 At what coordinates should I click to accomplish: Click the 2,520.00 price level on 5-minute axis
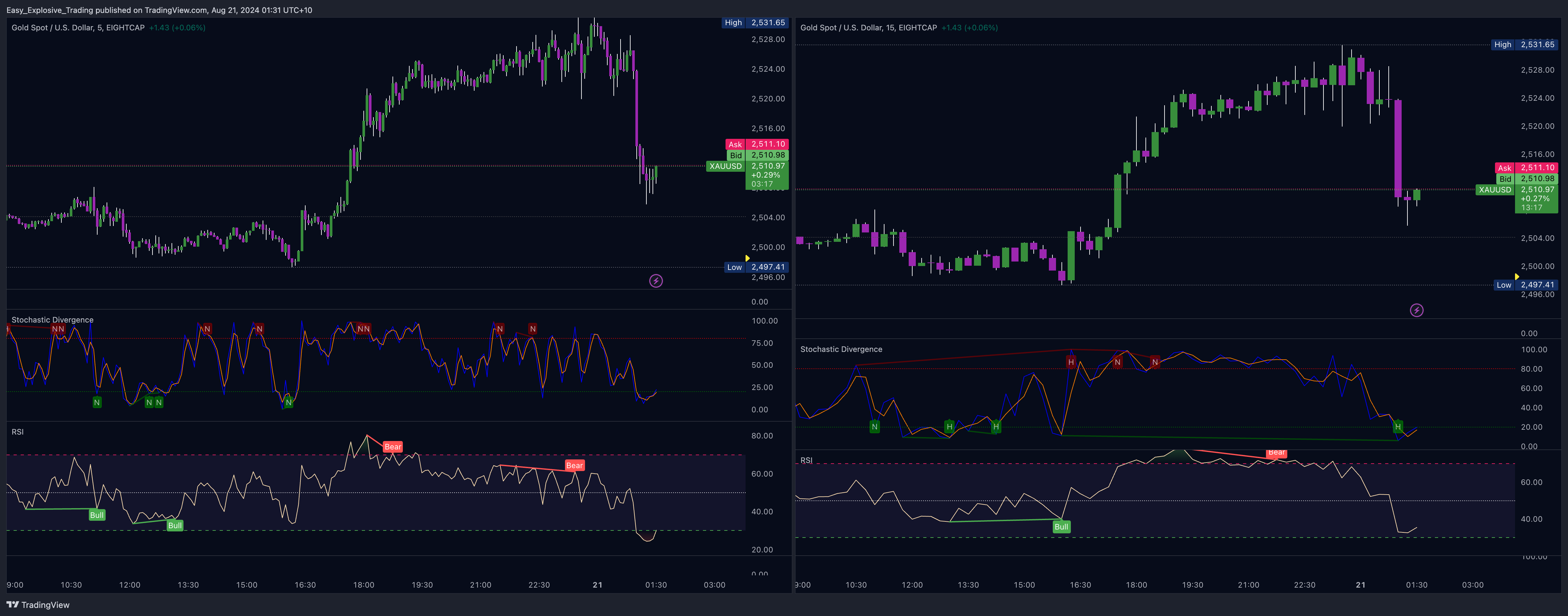click(768, 98)
